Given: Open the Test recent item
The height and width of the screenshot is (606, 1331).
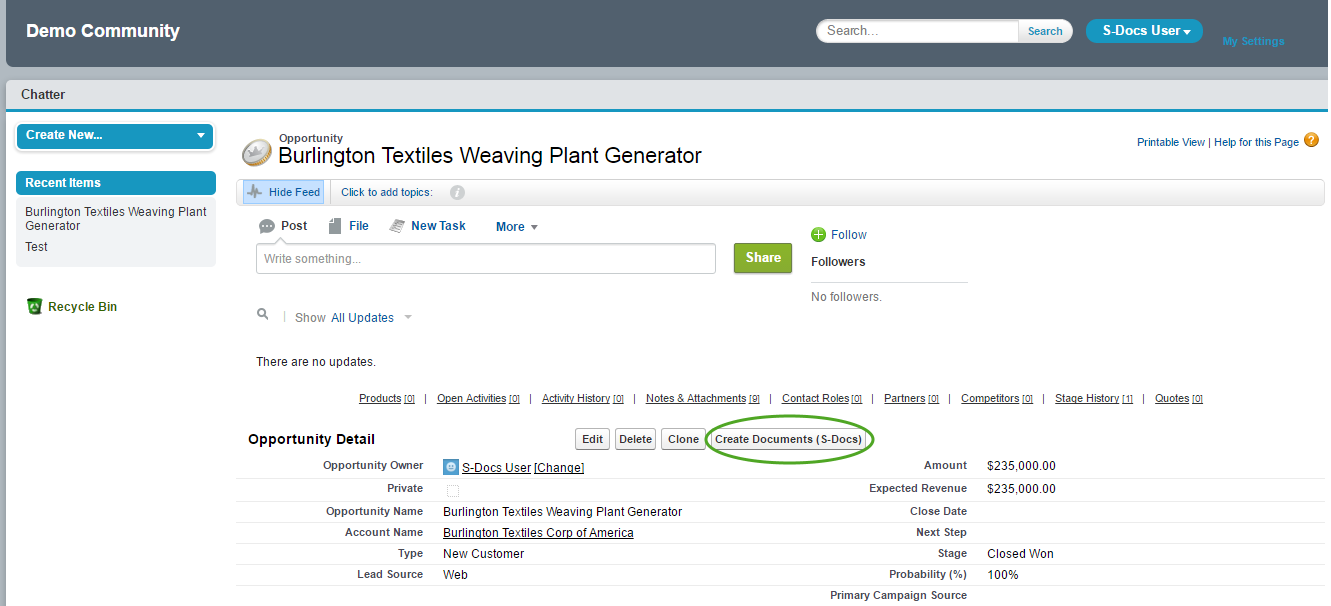Looking at the screenshot, I should (x=37, y=247).
